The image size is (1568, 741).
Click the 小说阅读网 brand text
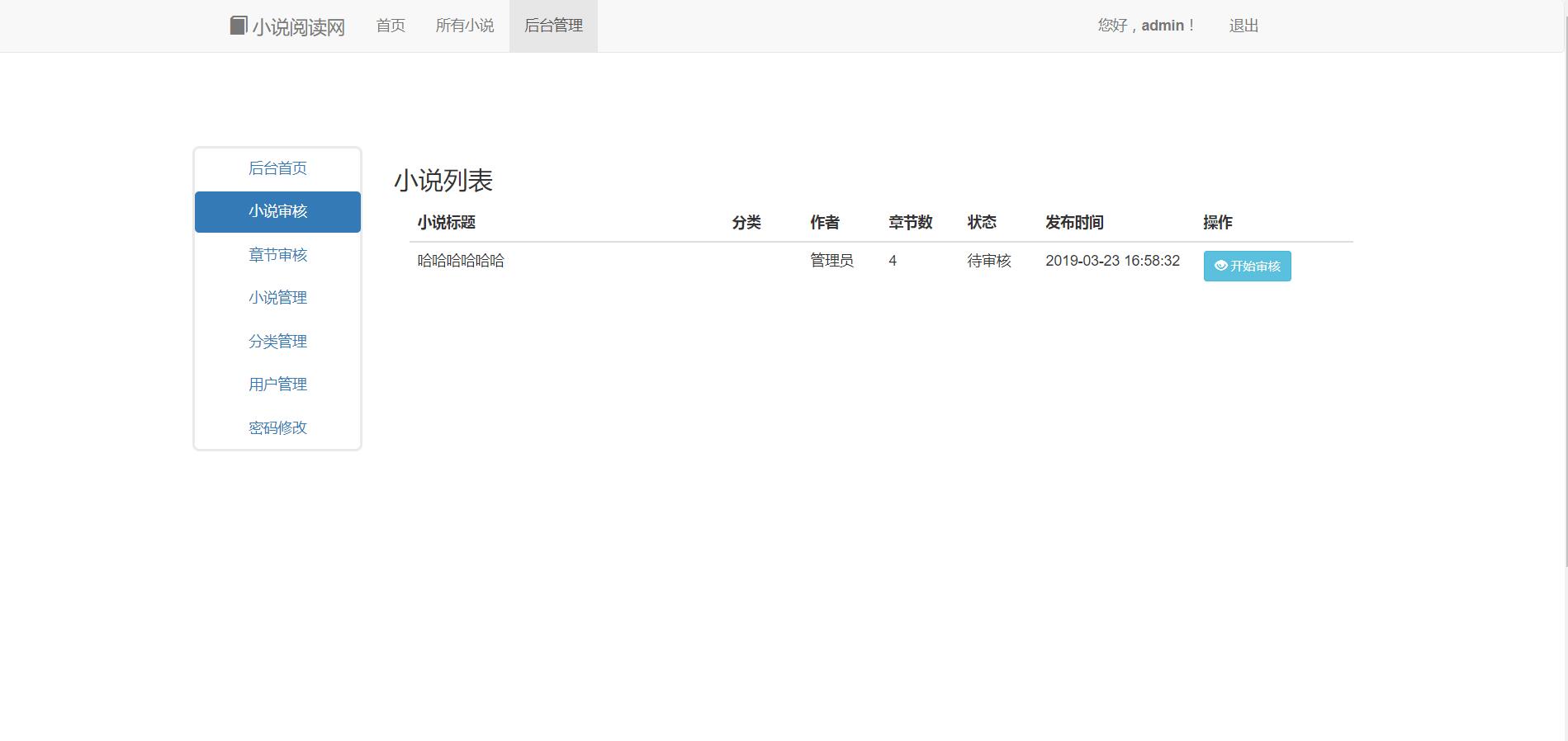point(298,27)
